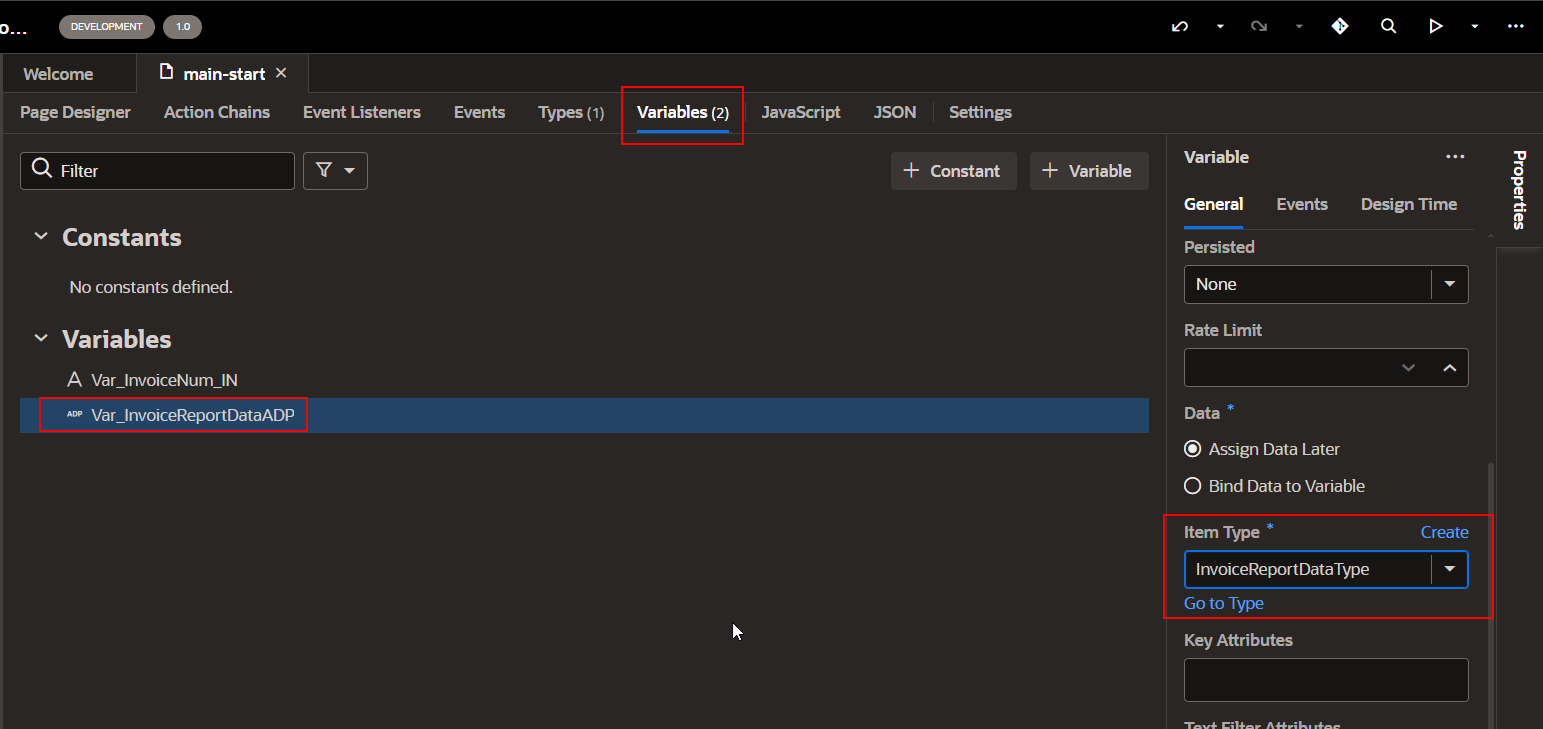Click the 'No constants defined.' text
1543x729 pixels.
[151, 287]
